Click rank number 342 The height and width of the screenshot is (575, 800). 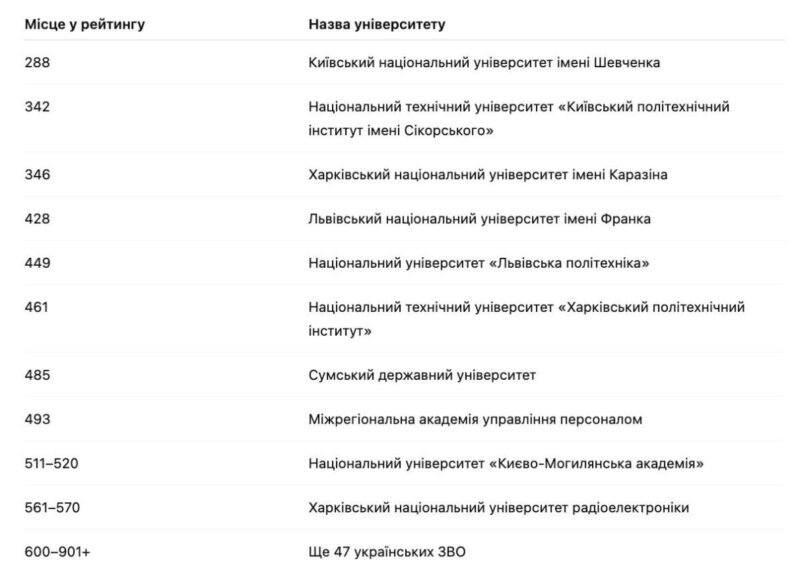(x=37, y=107)
